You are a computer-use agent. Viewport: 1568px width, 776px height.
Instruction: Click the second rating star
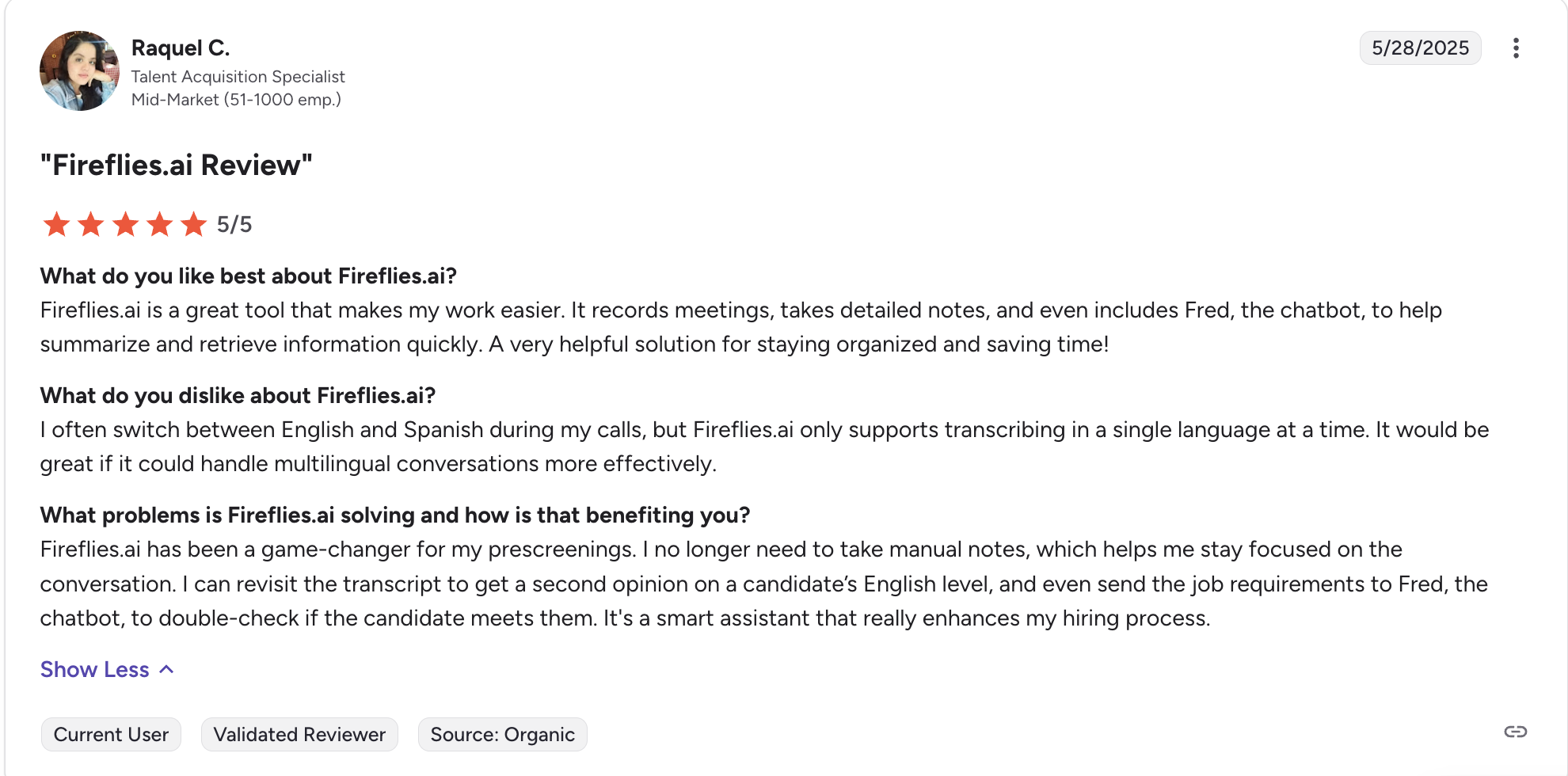[x=91, y=224]
